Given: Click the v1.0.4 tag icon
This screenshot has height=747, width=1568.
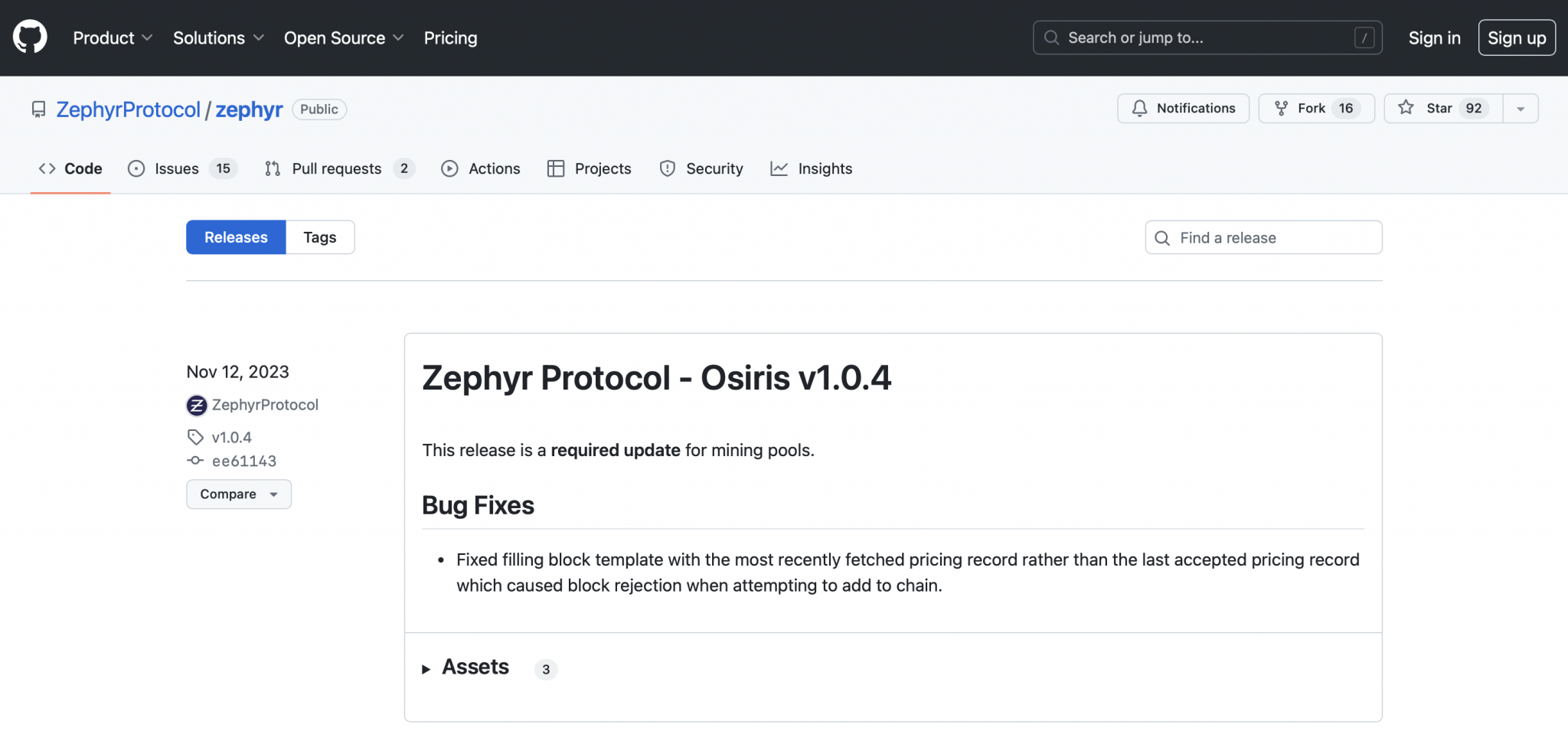Looking at the screenshot, I should coord(194,436).
